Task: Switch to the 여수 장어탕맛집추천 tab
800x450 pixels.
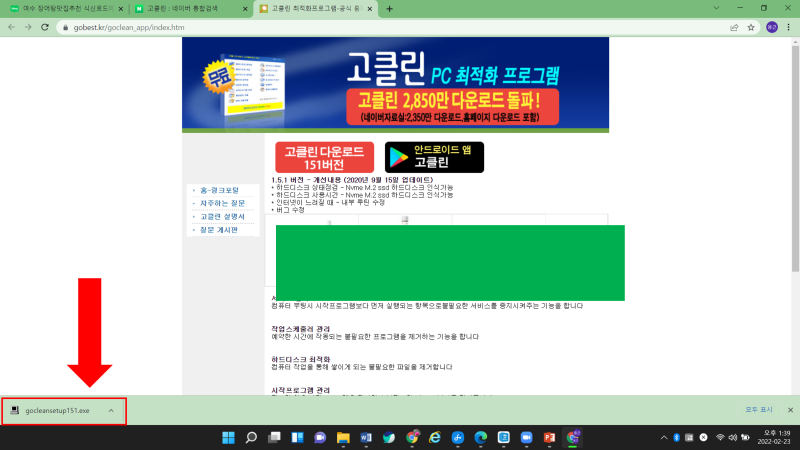Action: 64,9
